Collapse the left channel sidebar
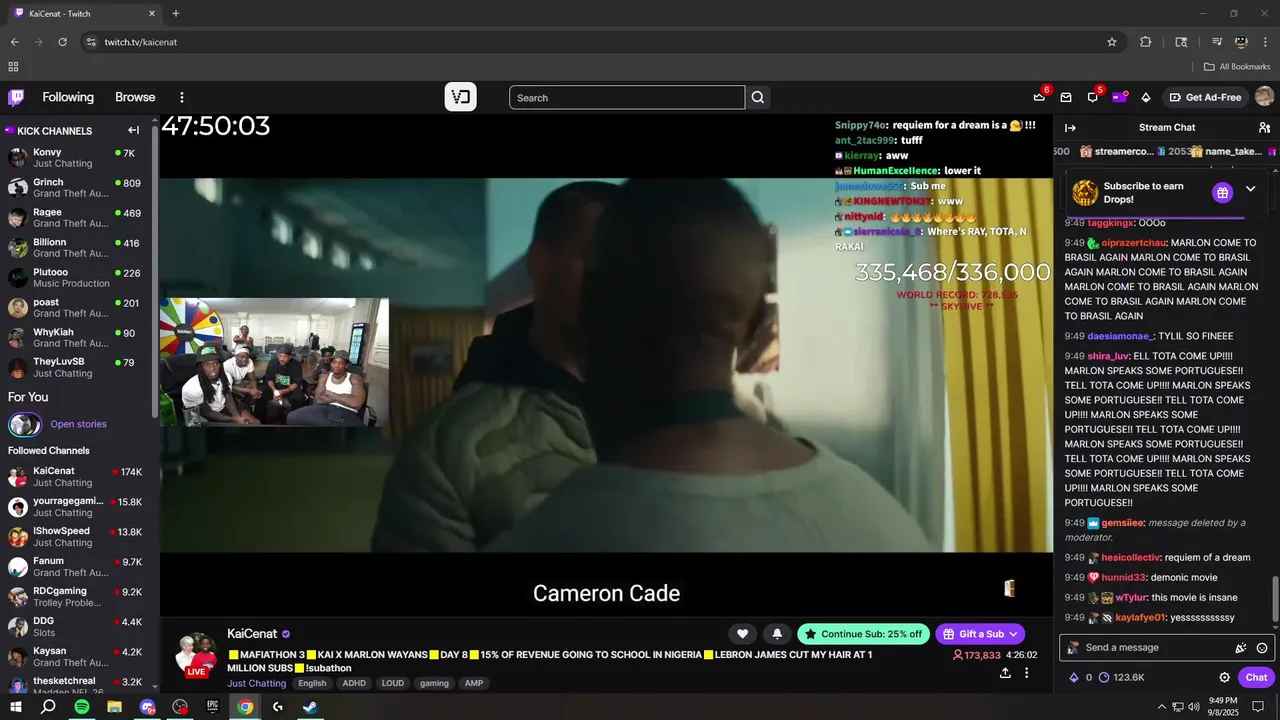Image resolution: width=1280 pixels, height=720 pixels. coord(134,130)
